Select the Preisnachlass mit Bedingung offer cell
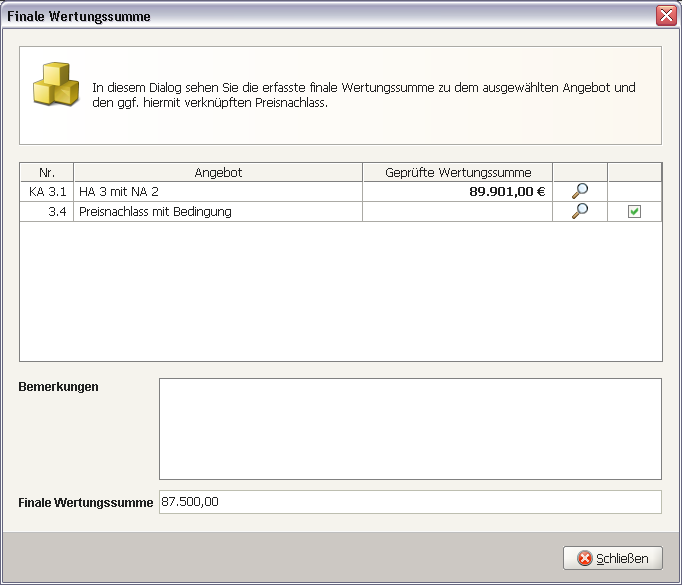The image size is (682, 585). [218, 212]
